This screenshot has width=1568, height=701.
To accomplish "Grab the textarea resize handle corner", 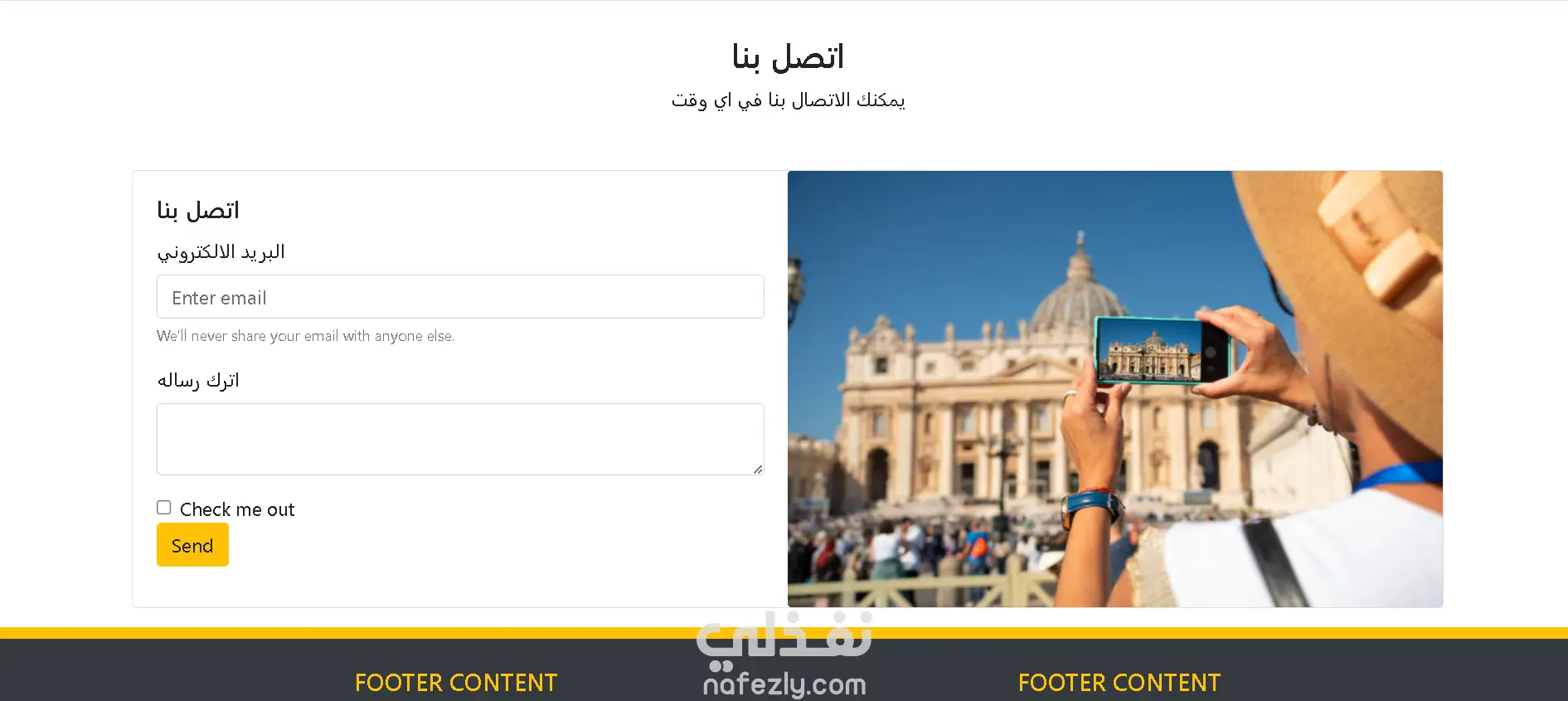I will [758, 469].
